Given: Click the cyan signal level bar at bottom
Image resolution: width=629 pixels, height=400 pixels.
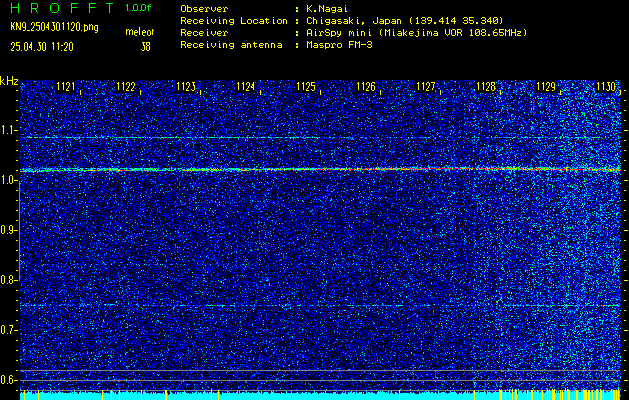Looking at the screenshot, I should (320, 396).
